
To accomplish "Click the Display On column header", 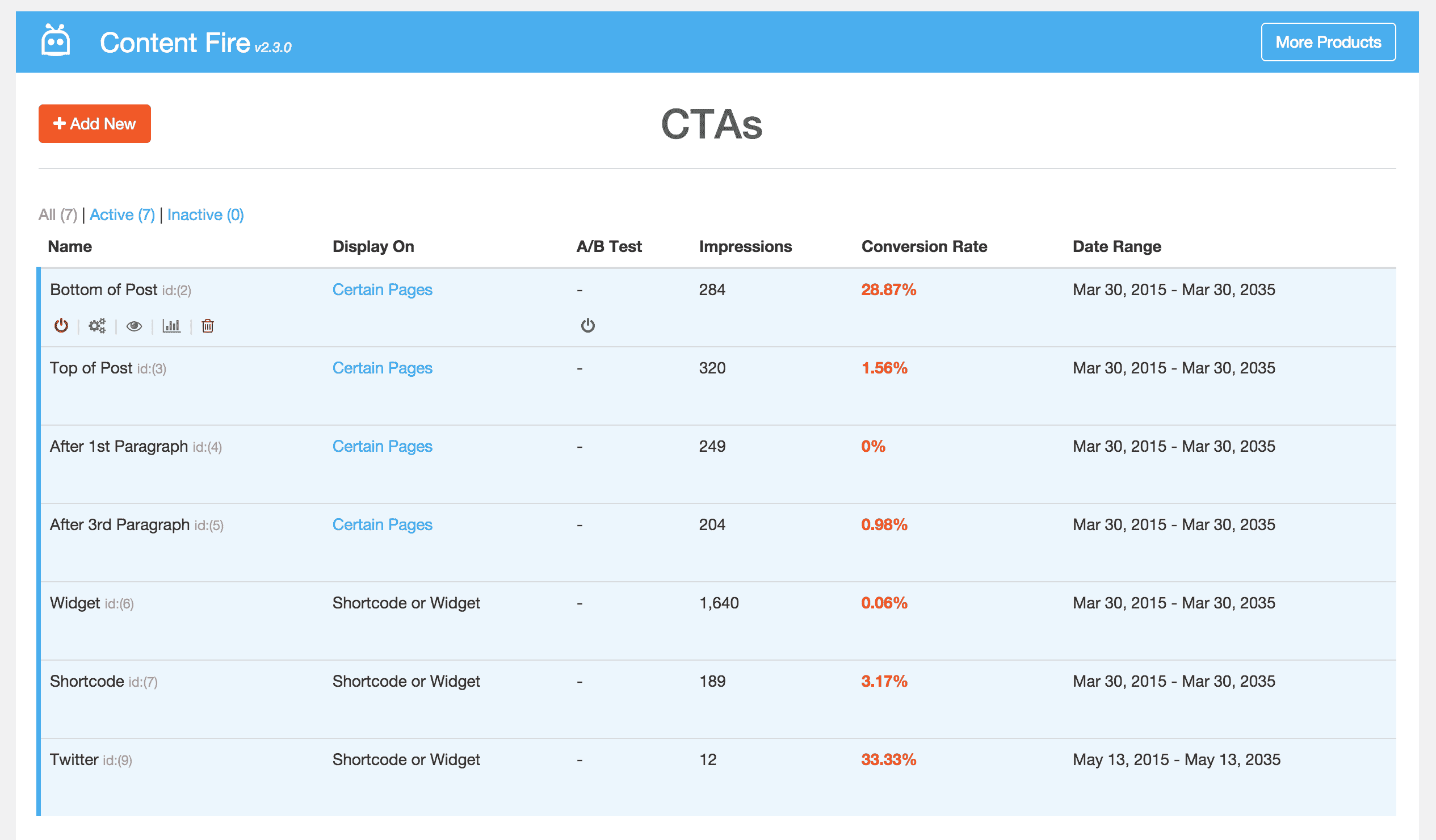I will click(373, 247).
